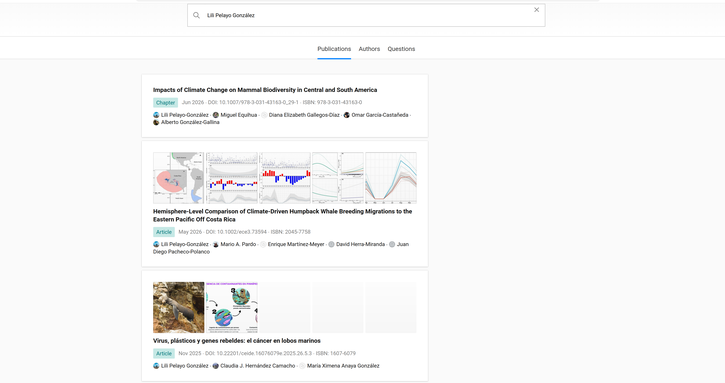This screenshot has width=725, height=383.
Task: Click Claudia J. Hernández Camacho's avatar
Action: pos(215,366)
